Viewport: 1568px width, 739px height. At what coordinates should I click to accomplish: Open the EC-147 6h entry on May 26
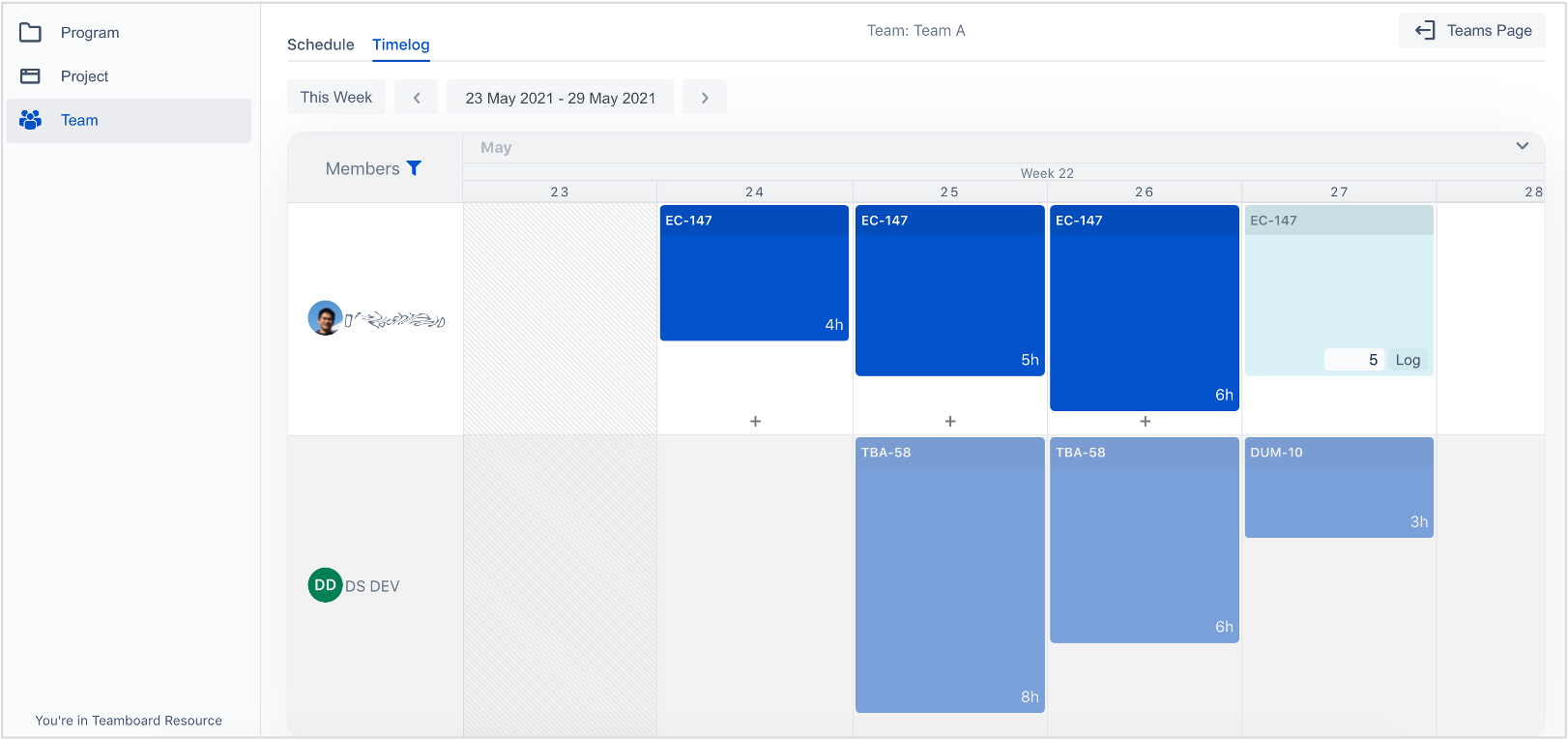1145,310
